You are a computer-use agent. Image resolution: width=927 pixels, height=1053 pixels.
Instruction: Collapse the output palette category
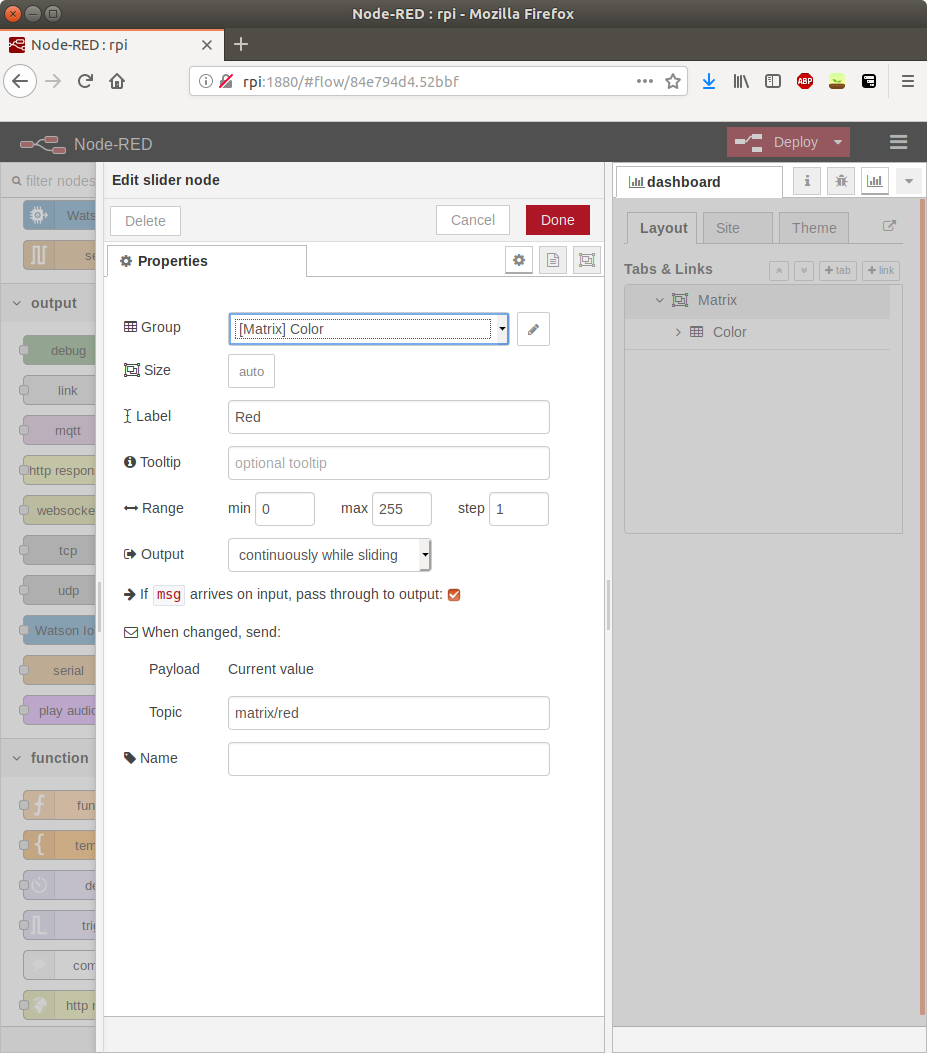(x=17, y=304)
